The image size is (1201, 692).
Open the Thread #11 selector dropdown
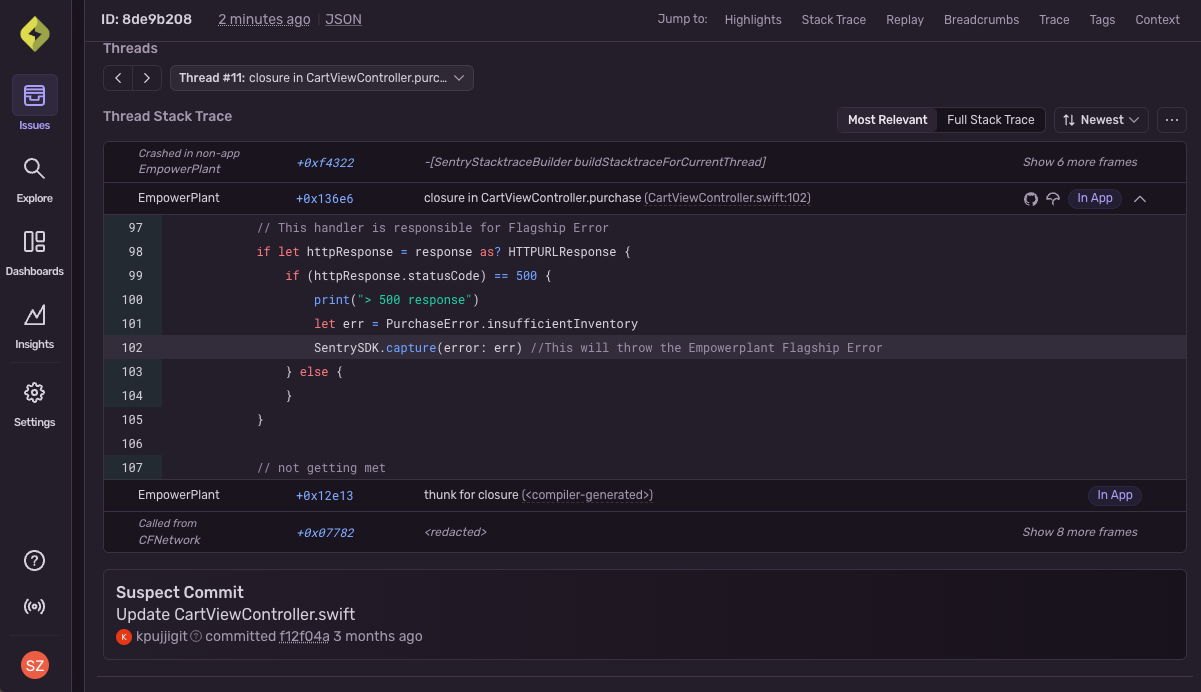[321, 77]
